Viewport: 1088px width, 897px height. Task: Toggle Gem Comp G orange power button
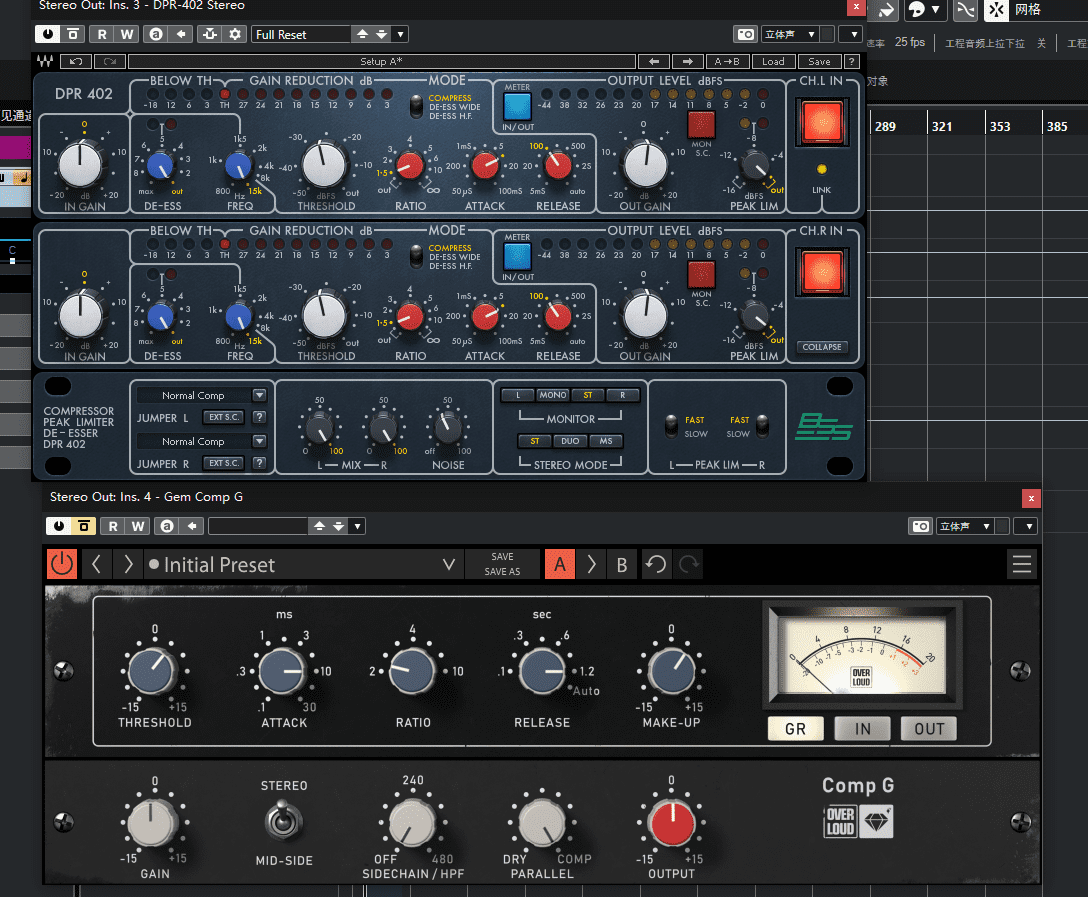62,564
